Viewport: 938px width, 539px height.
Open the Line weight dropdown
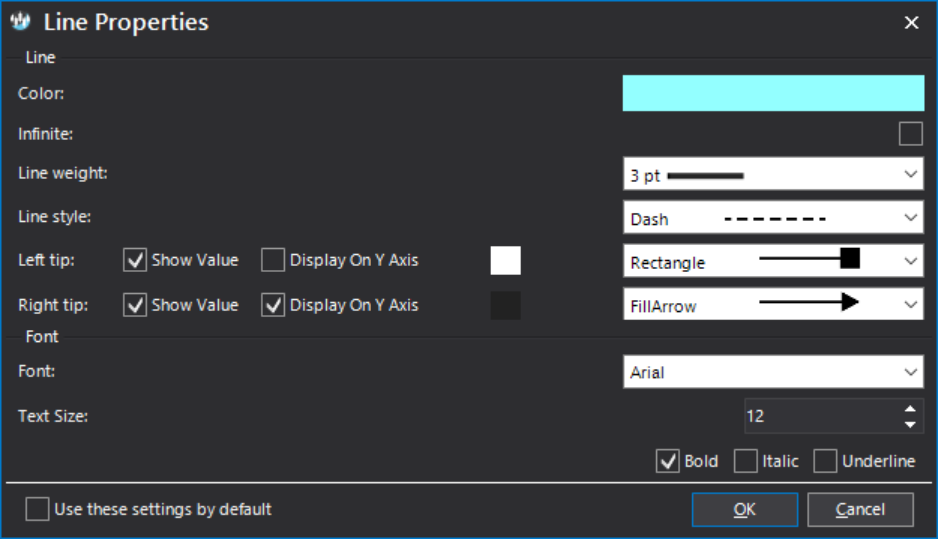pyautogui.click(x=773, y=174)
